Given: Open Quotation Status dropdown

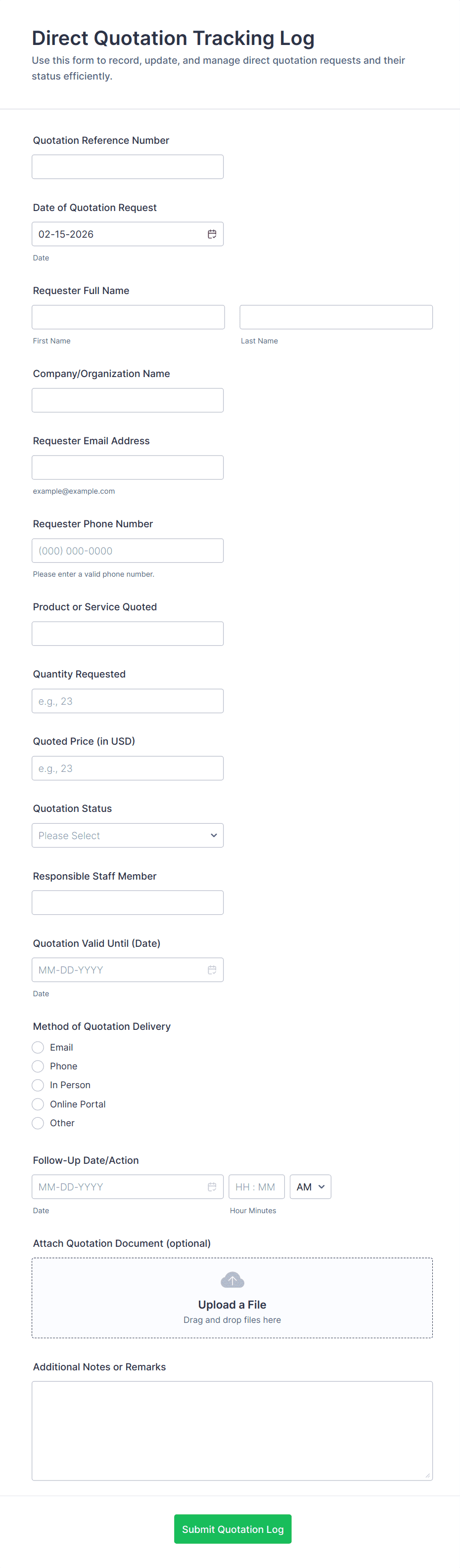Looking at the screenshot, I should point(127,835).
